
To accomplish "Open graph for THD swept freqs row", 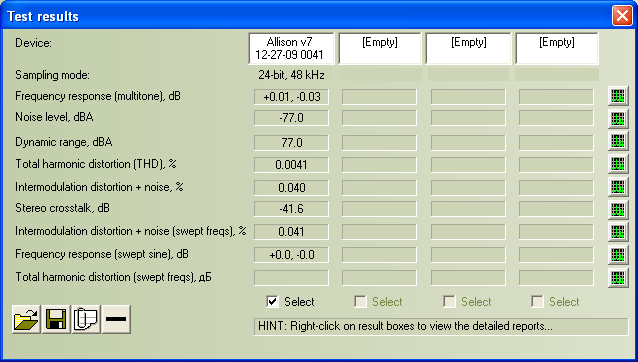I will 618,278.
